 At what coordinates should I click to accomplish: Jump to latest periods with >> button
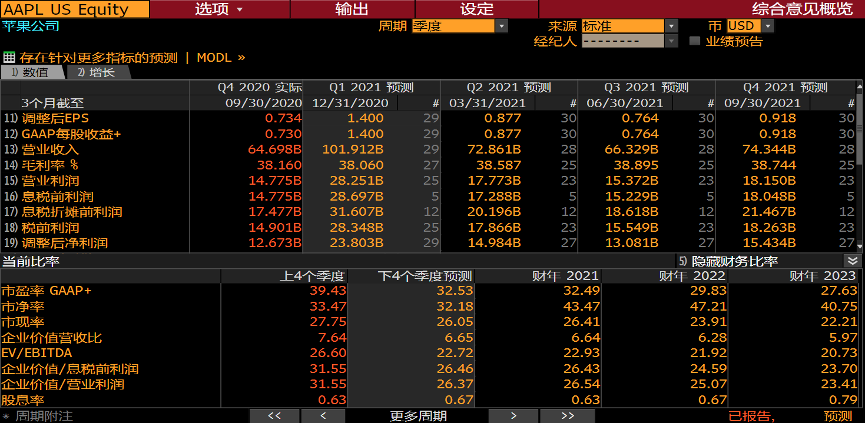567,416
